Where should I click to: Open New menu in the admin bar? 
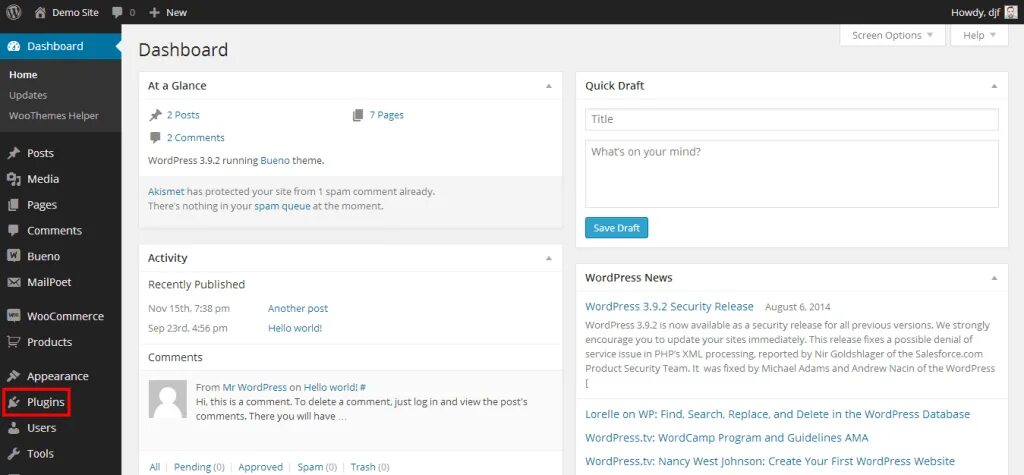[x=168, y=12]
